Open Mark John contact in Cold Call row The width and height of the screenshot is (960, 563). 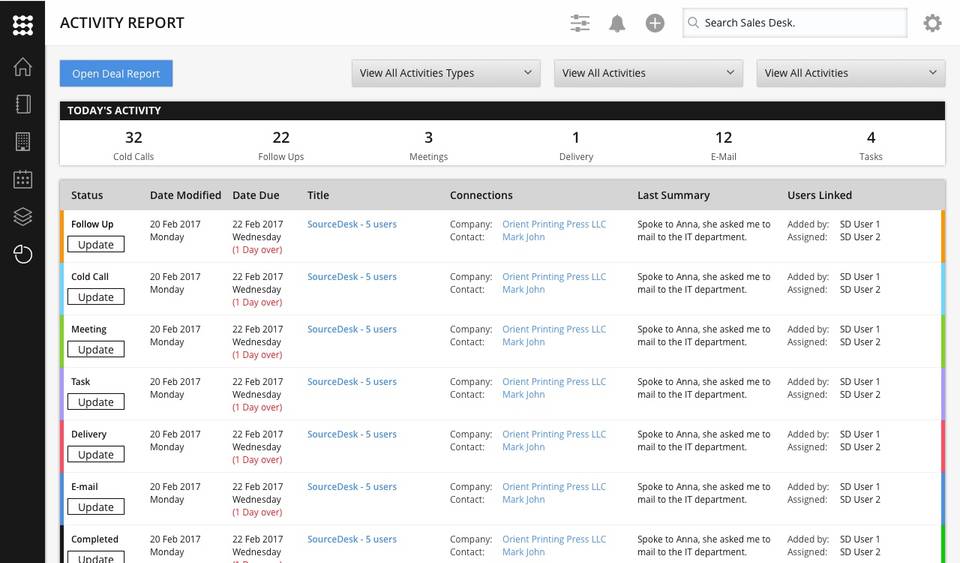coord(523,289)
